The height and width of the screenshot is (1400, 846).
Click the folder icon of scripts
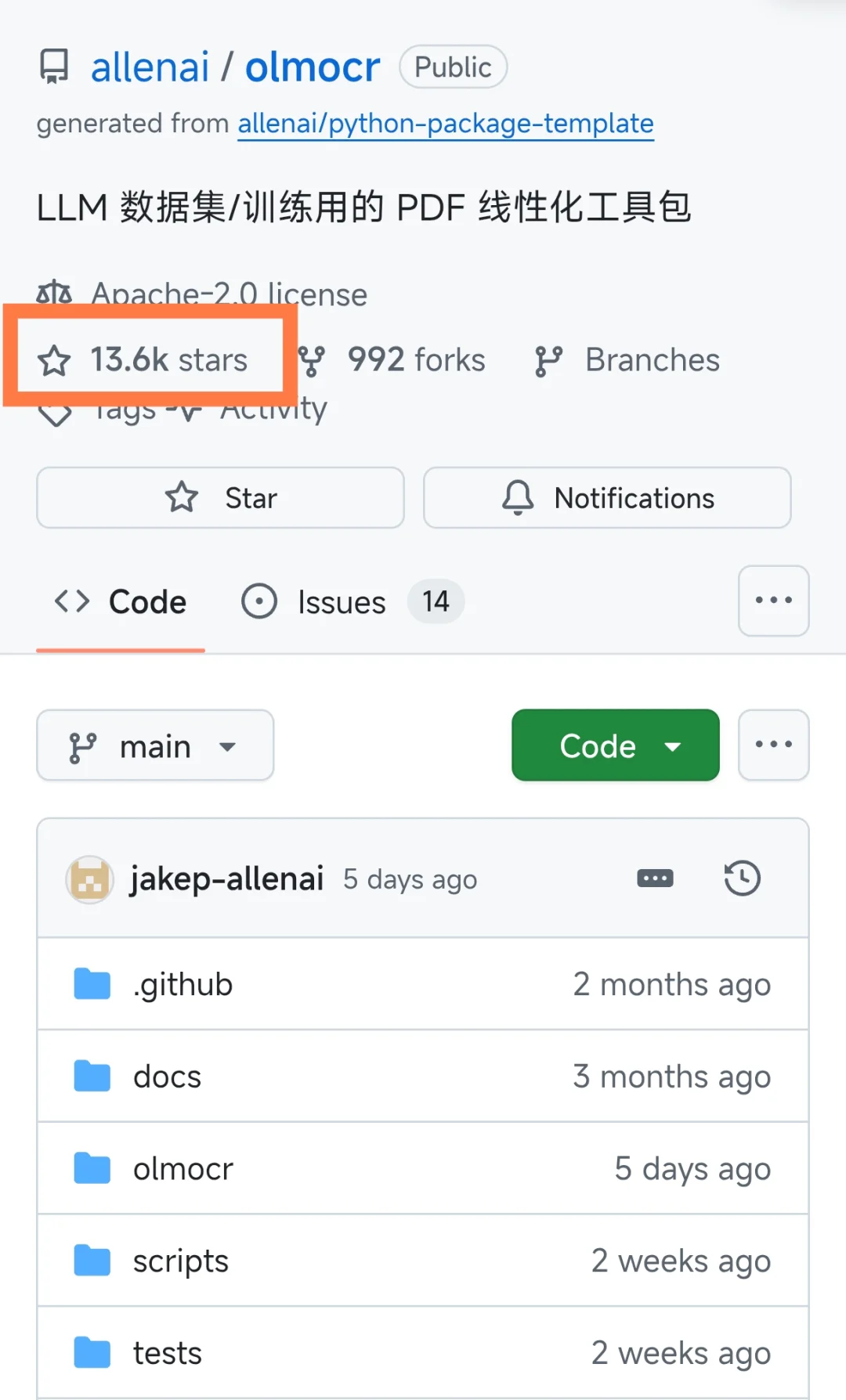(92, 1261)
